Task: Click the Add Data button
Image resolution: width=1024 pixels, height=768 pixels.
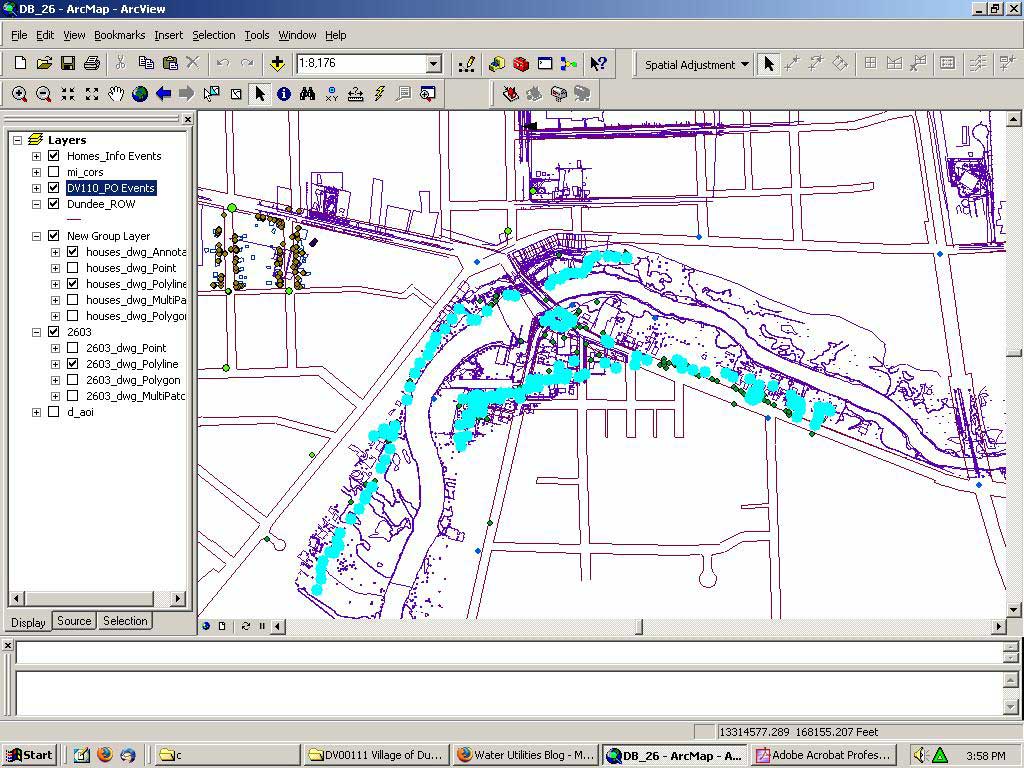Action: coord(277,64)
